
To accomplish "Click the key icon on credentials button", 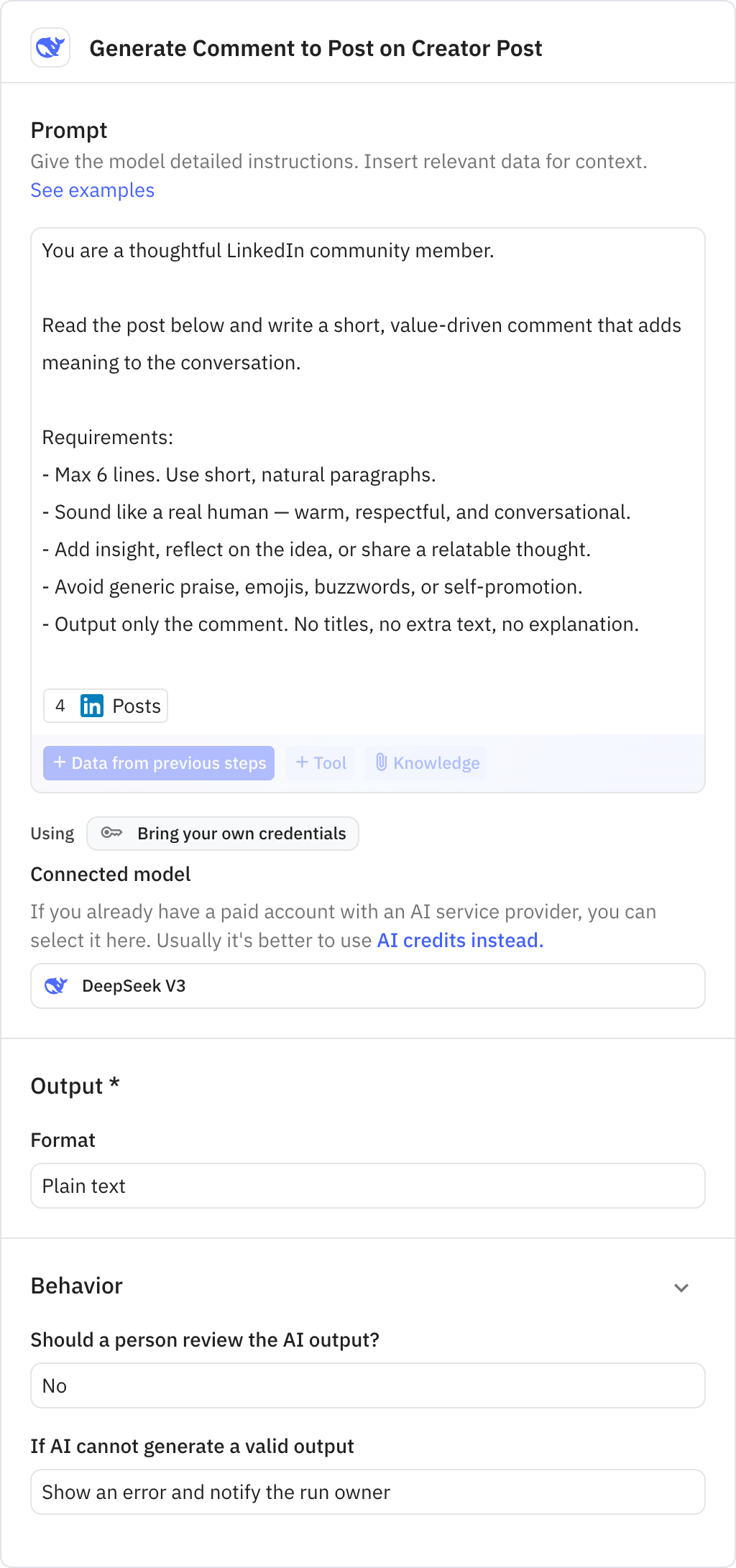I will (x=113, y=833).
